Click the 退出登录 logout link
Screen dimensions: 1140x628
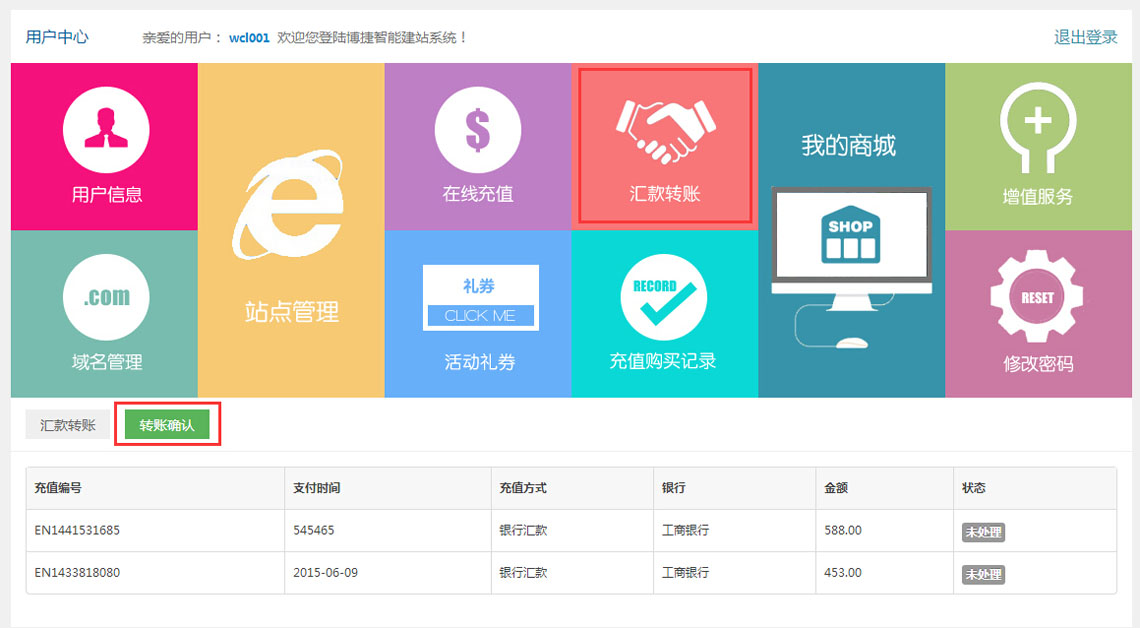[x=1085, y=37]
